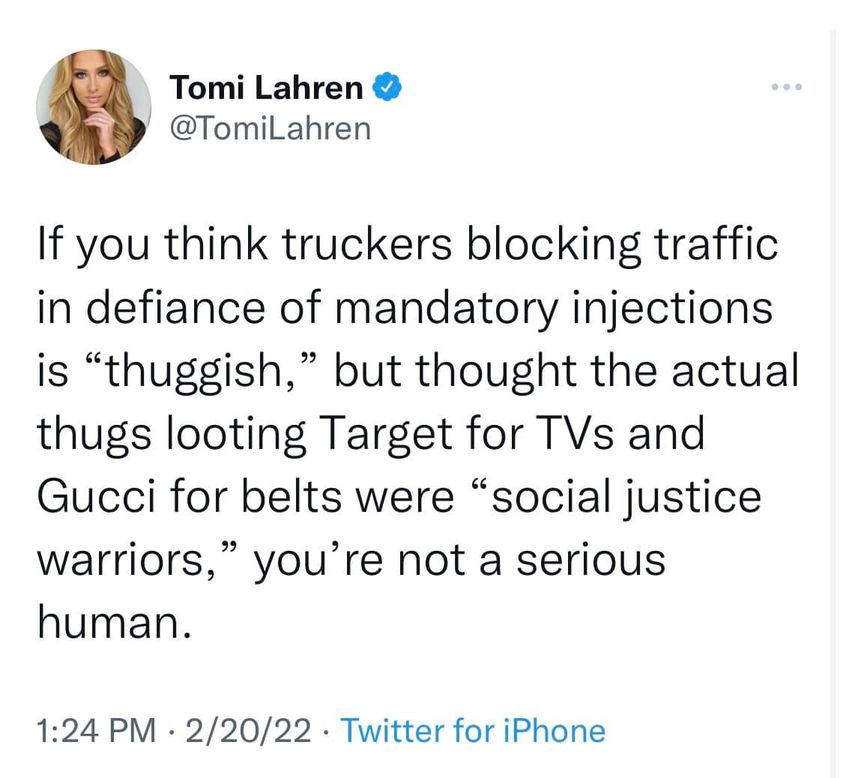Image resolution: width=843 pixels, height=778 pixels.
Task: Click the 1:24 PM timestamp
Action: pos(96,731)
